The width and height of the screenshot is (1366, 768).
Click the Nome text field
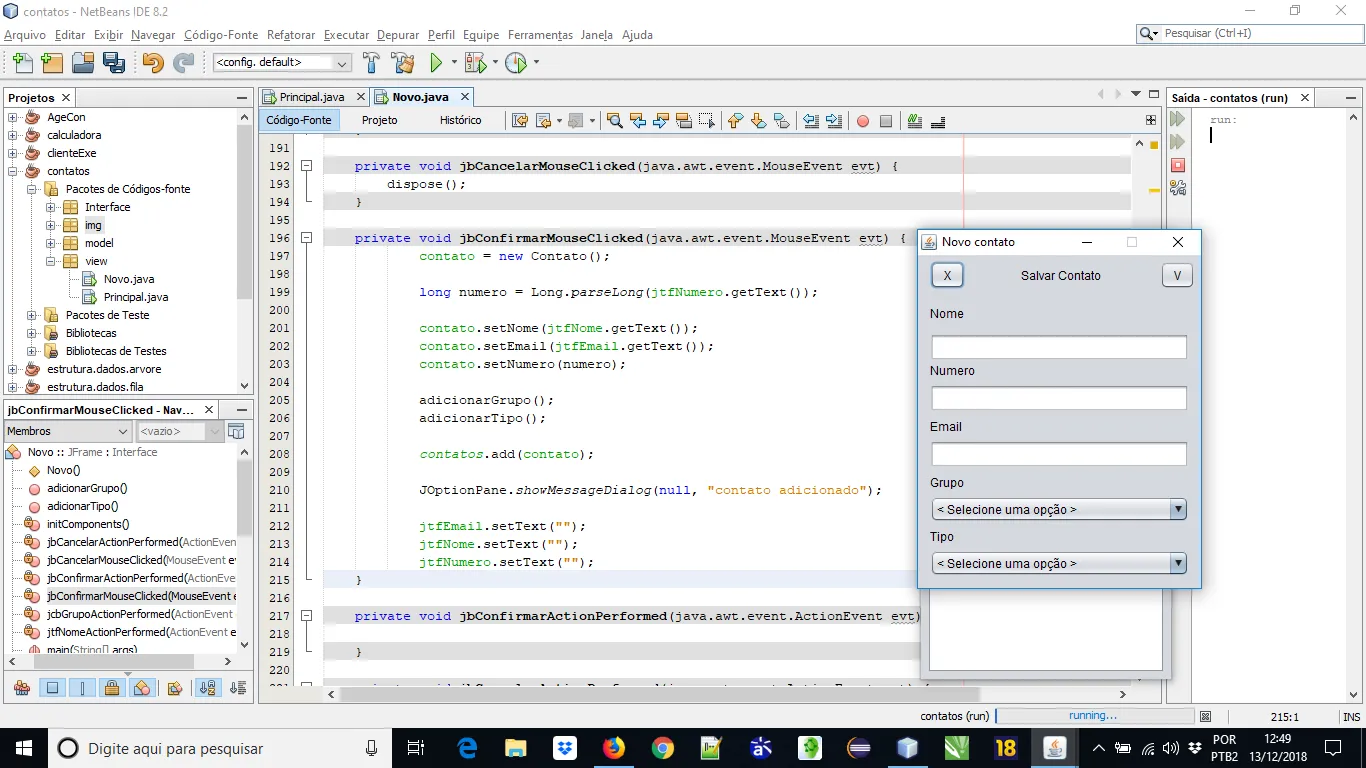pyautogui.click(x=1058, y=347)
